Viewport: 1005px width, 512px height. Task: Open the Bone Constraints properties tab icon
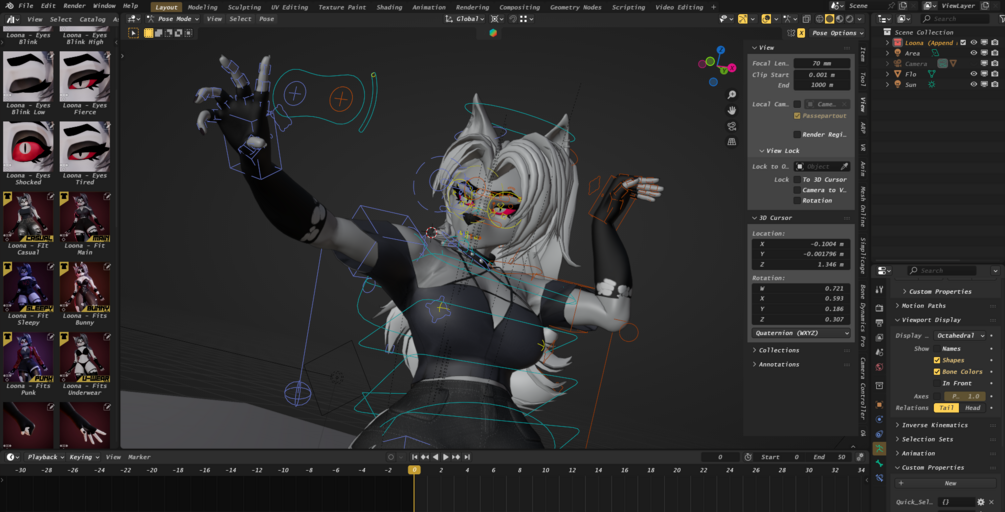(879, 477)
